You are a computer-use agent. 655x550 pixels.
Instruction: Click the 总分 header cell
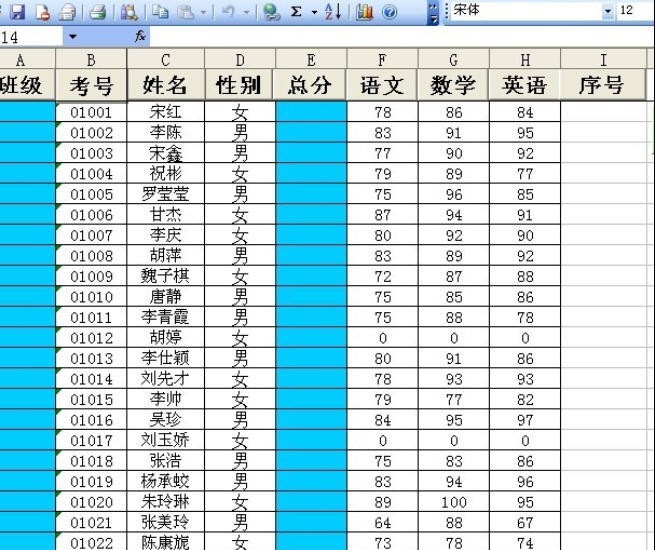[310, 85]
